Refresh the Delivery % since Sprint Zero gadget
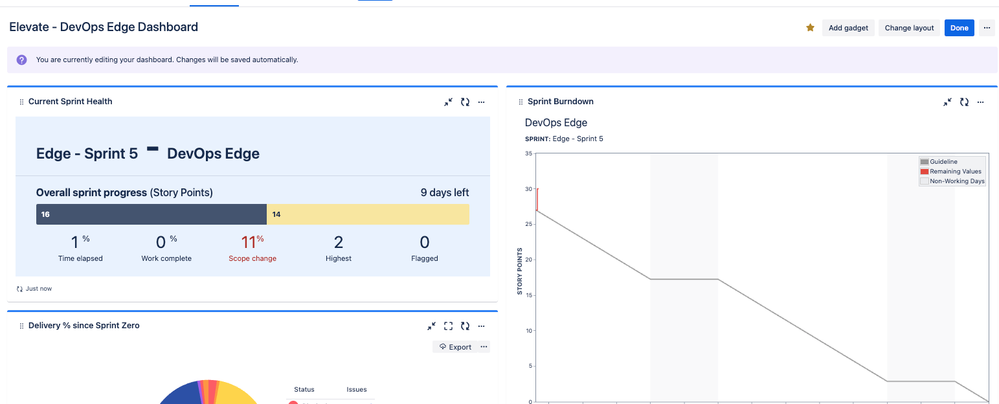999x404 pixels. coord(465,326)
